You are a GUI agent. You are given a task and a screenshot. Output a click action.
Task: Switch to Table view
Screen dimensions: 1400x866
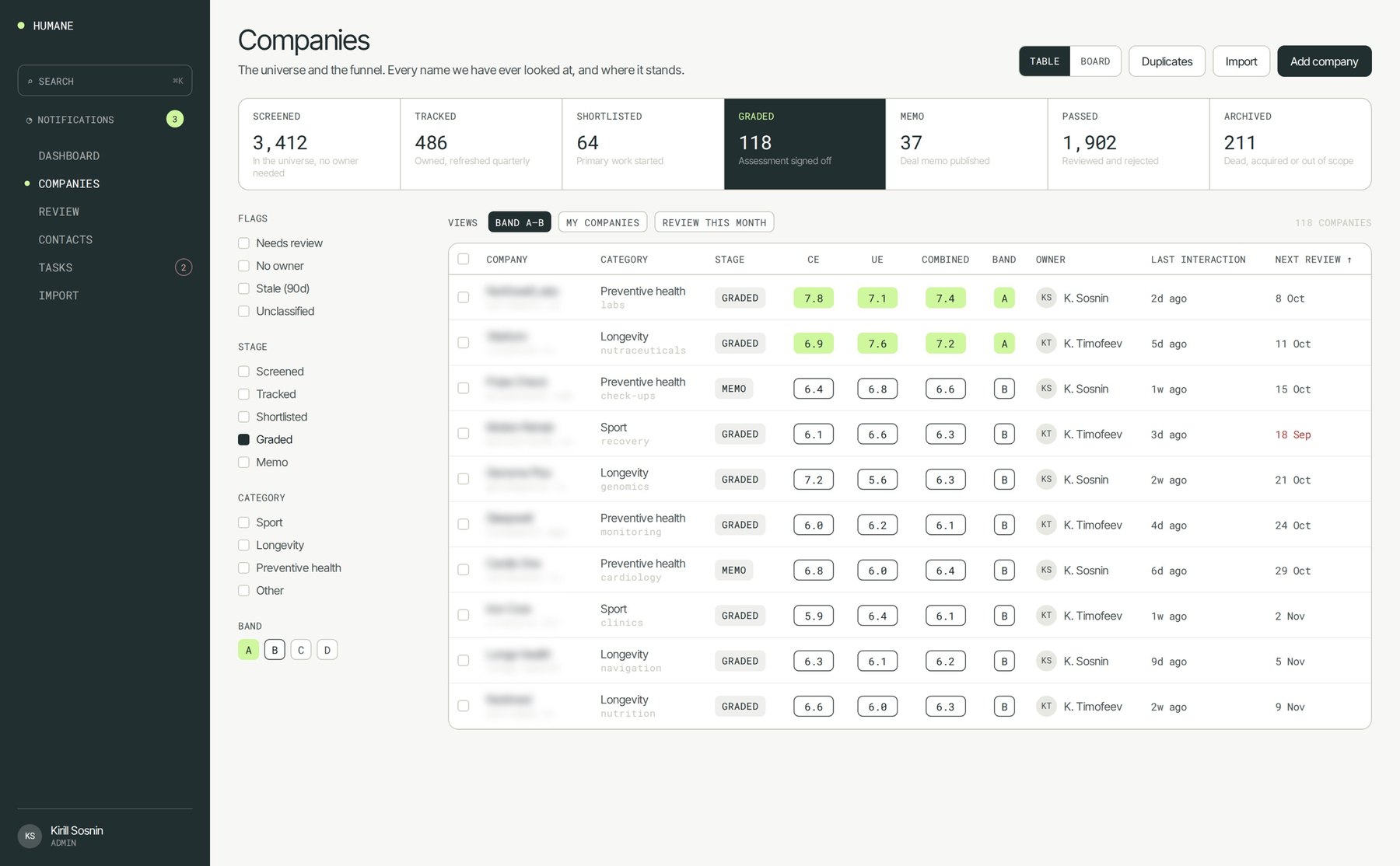[x=1045, y=61]
